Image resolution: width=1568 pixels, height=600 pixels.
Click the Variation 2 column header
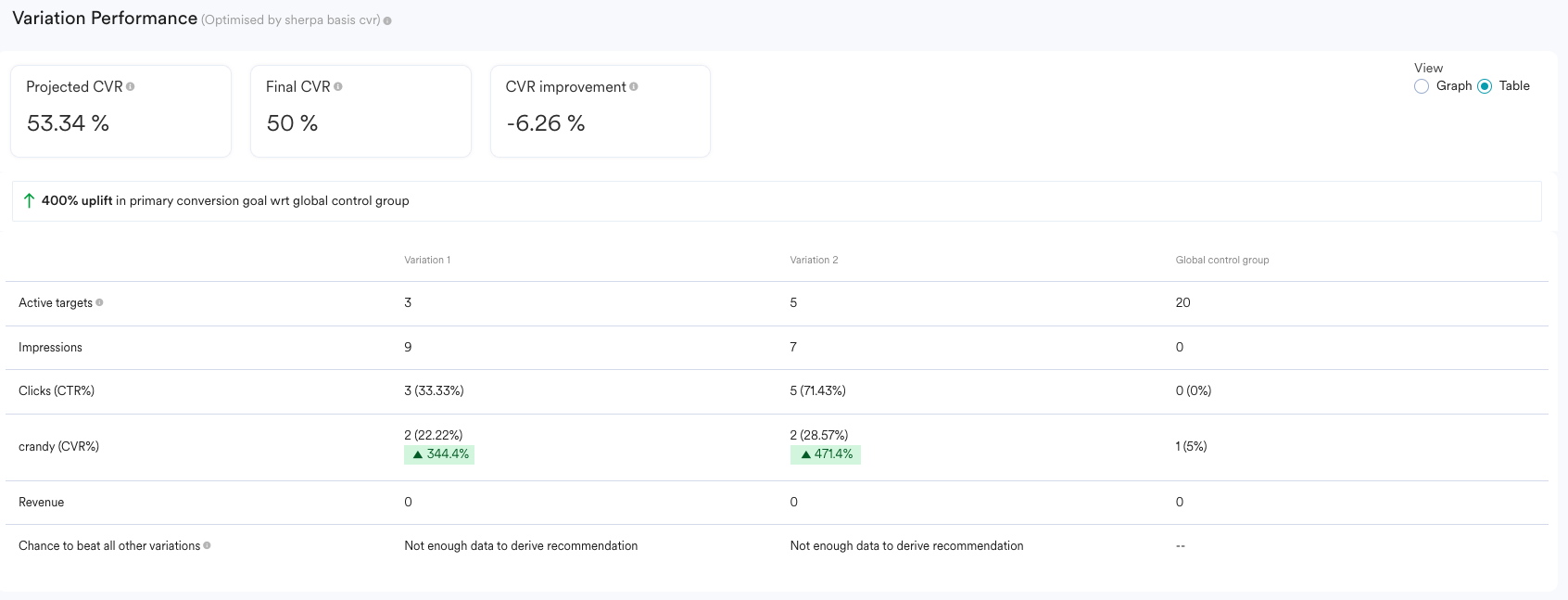(x=814, y=260)
